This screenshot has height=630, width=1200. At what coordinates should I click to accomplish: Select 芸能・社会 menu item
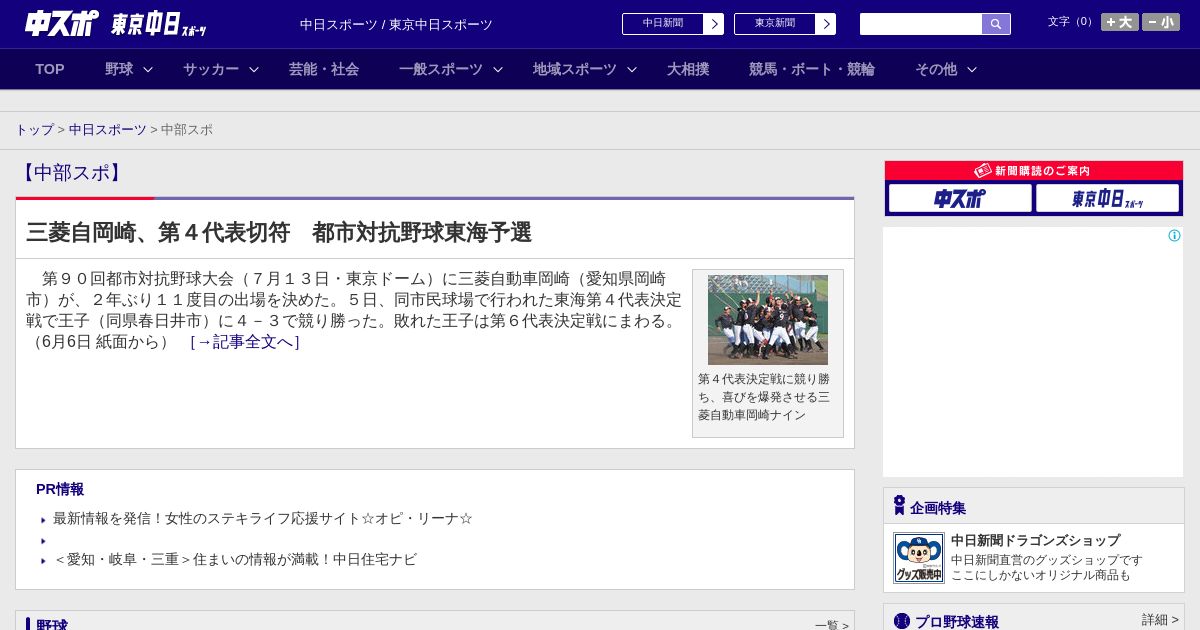point(324,69)
